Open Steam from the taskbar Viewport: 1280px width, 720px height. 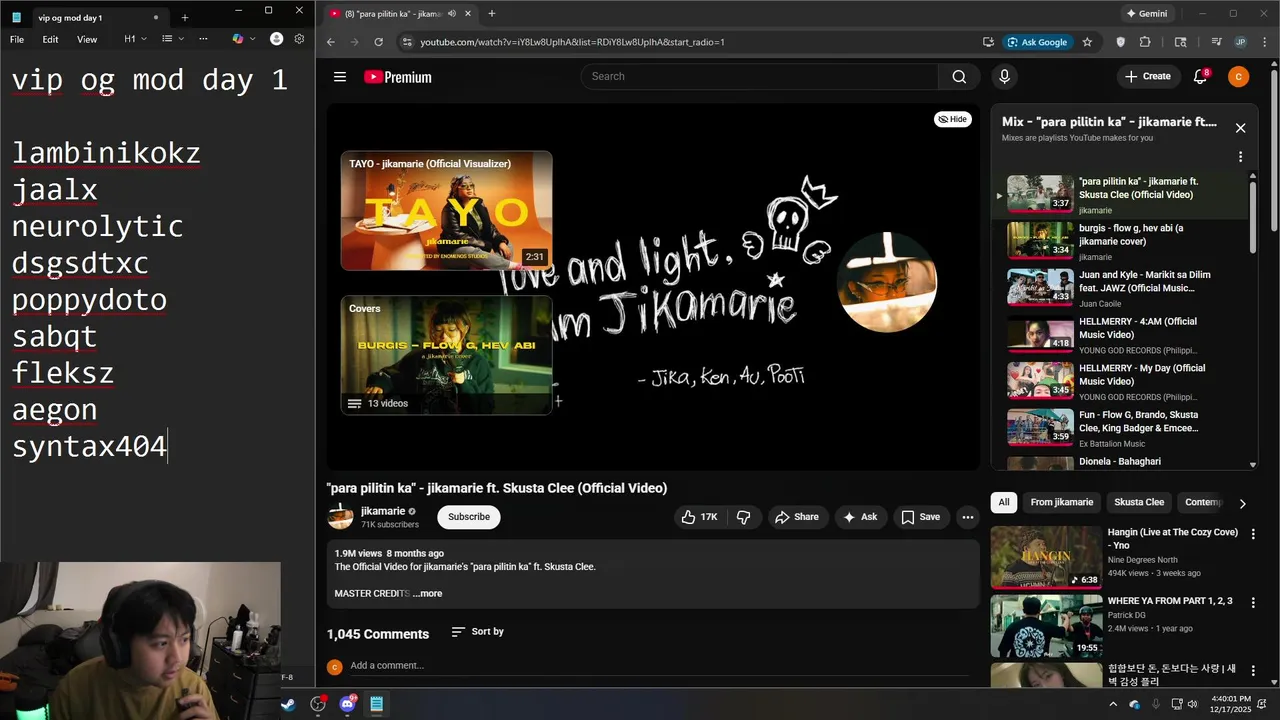(x=287, y=704)
